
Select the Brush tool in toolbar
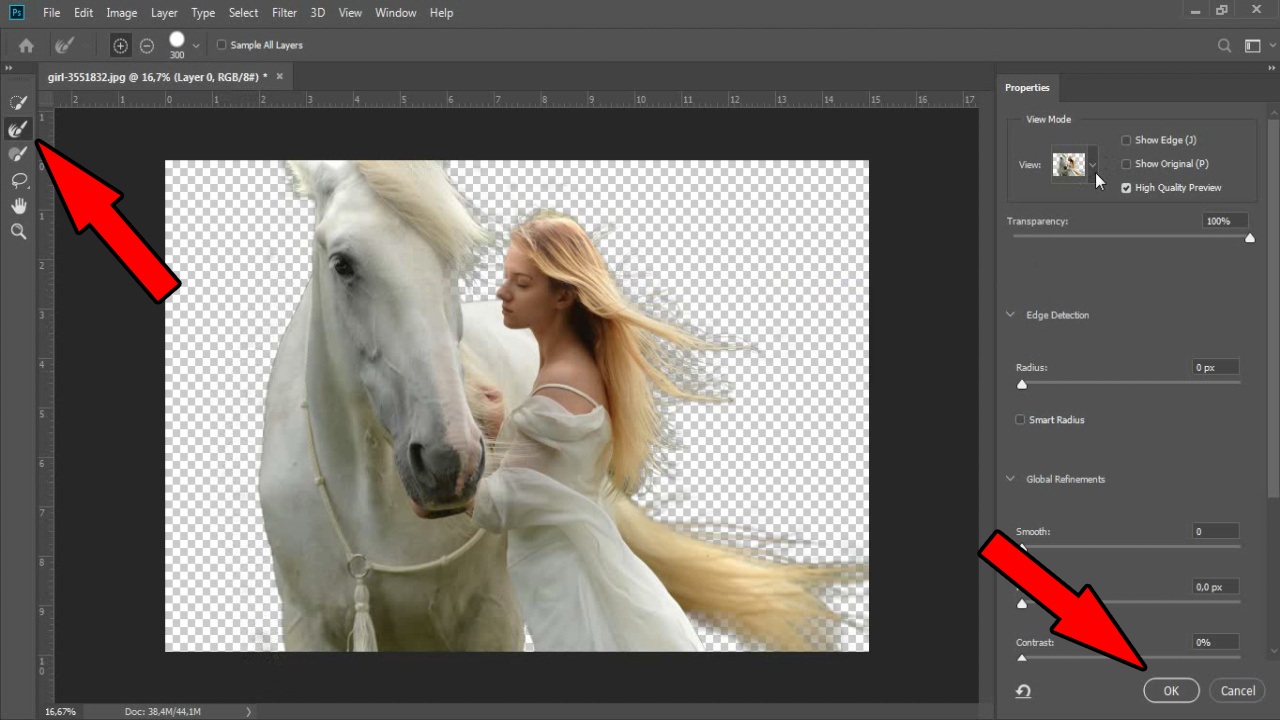[x=18, y=154]
